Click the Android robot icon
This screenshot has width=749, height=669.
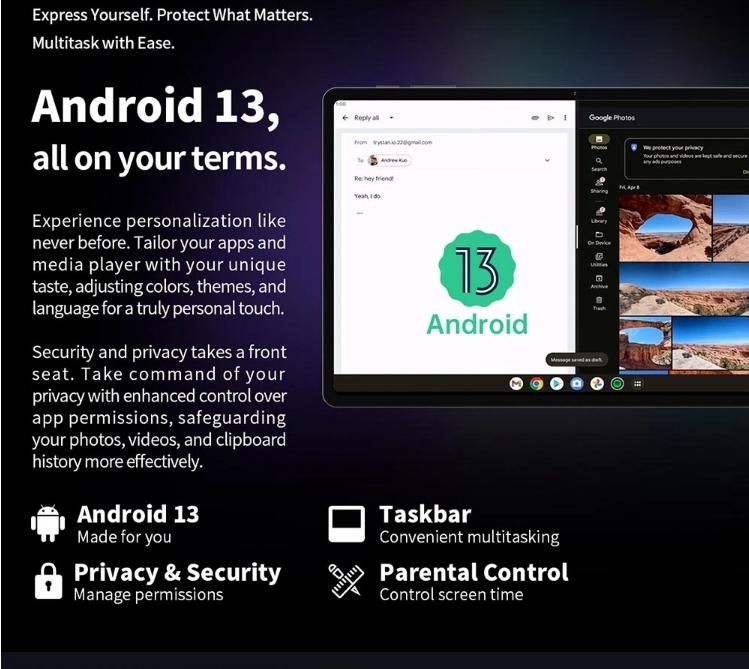pyautogui.click(x=48, y=523)
